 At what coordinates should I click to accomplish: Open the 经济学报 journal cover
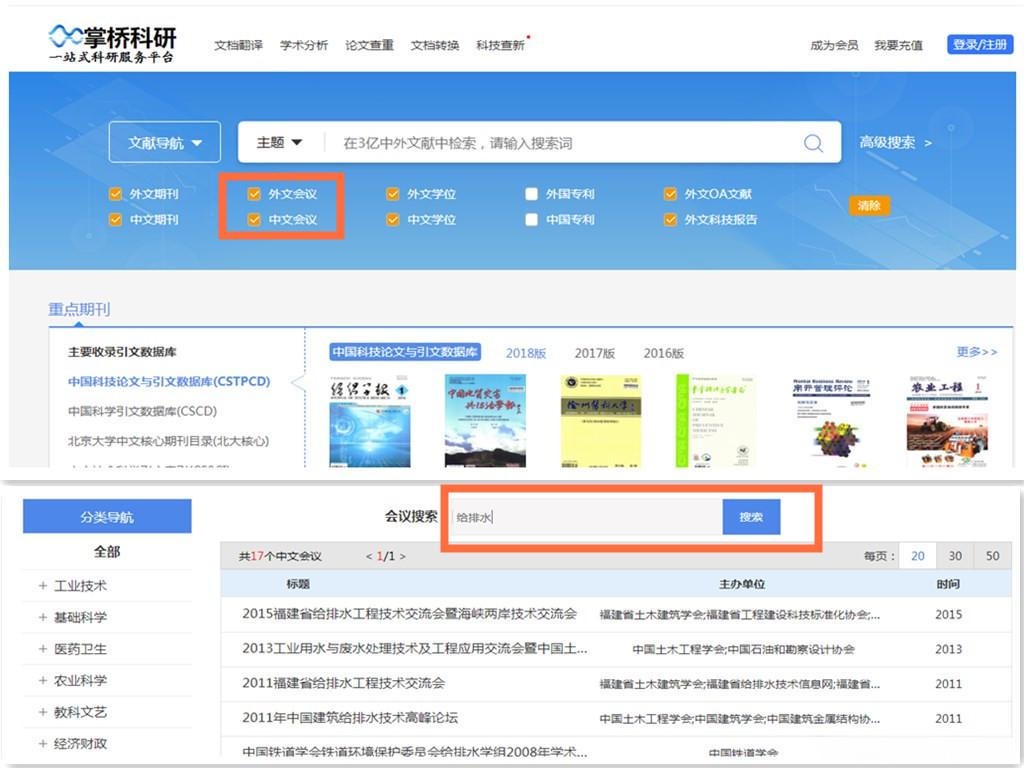(x=370, y=421)
